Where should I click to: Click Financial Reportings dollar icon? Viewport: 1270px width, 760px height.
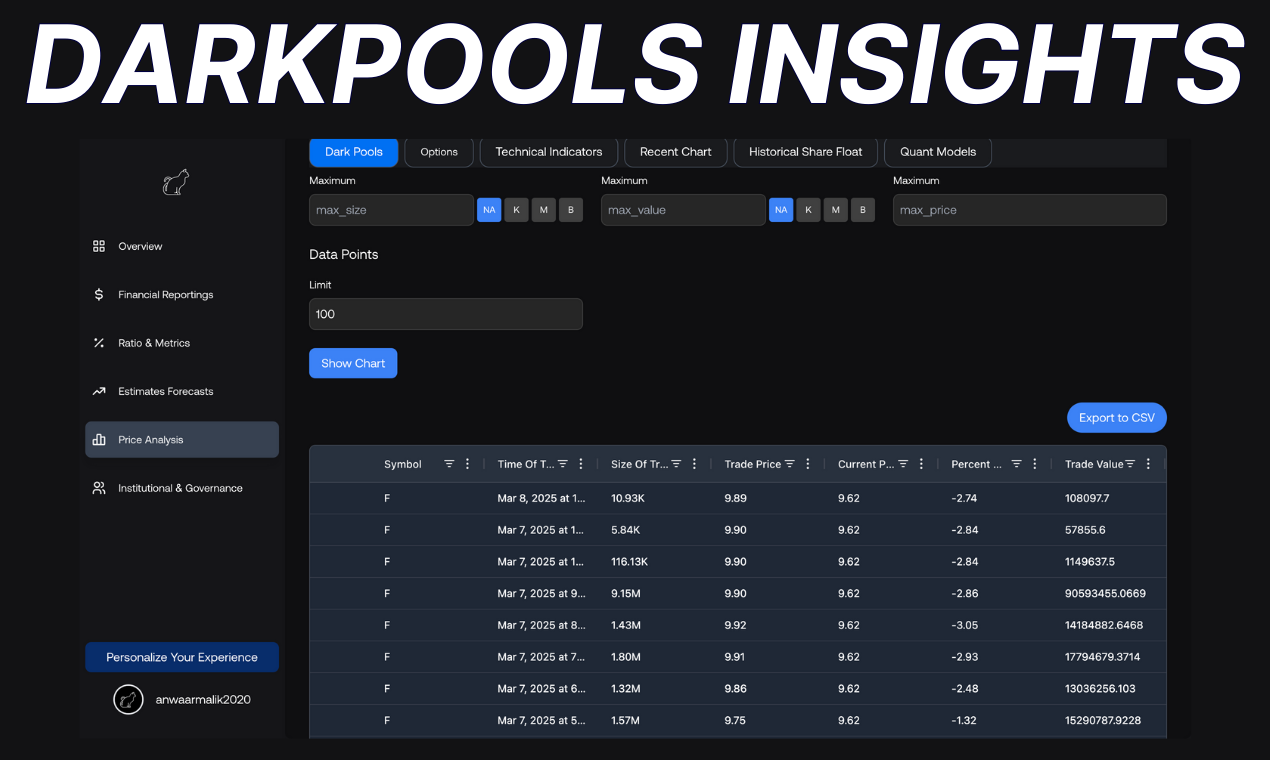coord(99,295)
